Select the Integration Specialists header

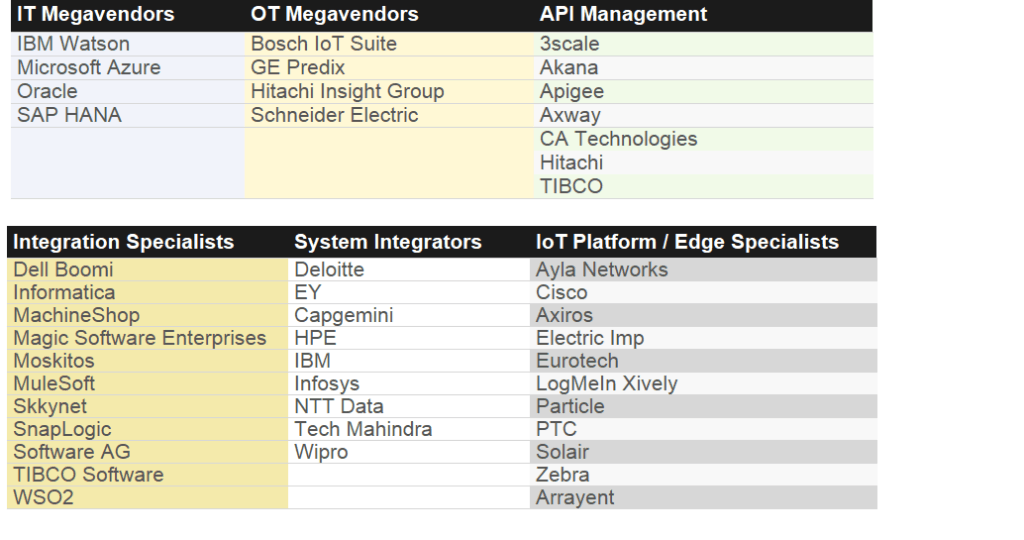[x=123, y=242]
